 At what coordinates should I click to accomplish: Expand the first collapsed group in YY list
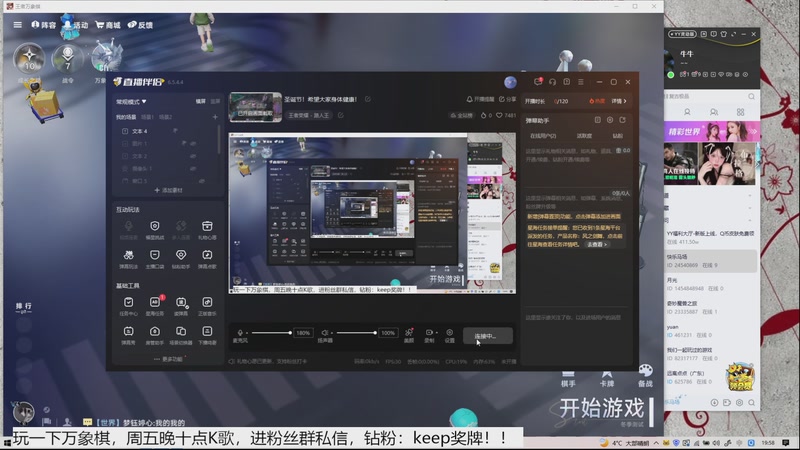pyautogui.click(x=749, y=195)
